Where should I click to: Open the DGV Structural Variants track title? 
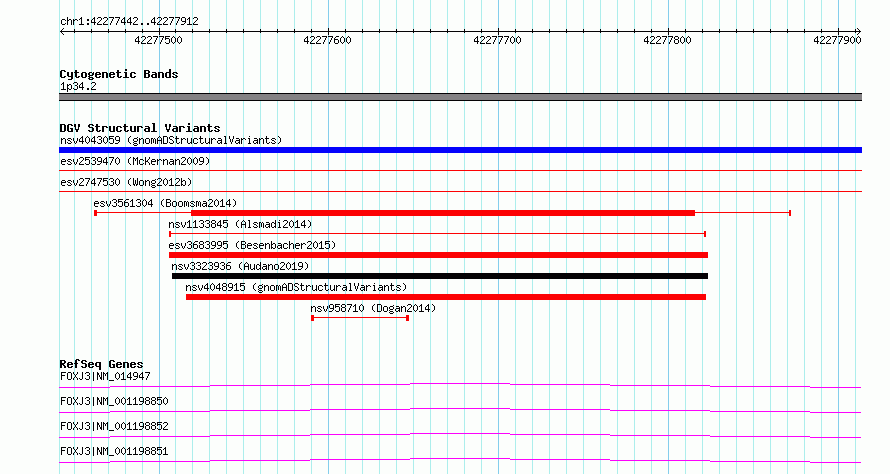point(140,128)
